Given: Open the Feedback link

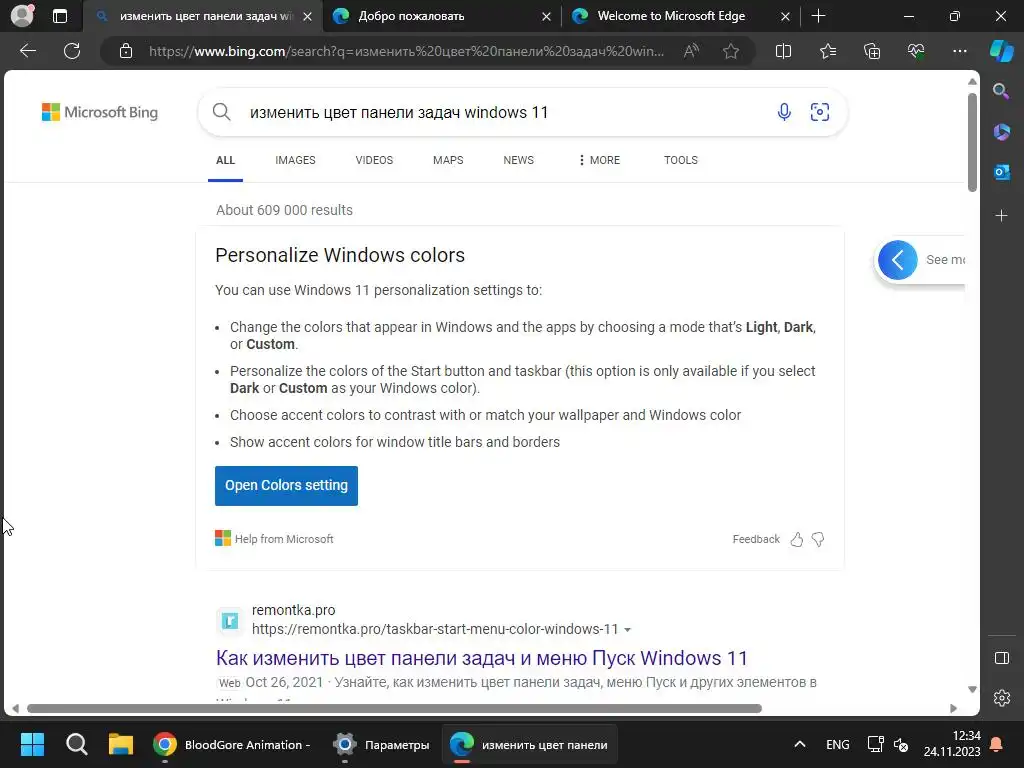Looking at the screenshot, I should 756,539.
